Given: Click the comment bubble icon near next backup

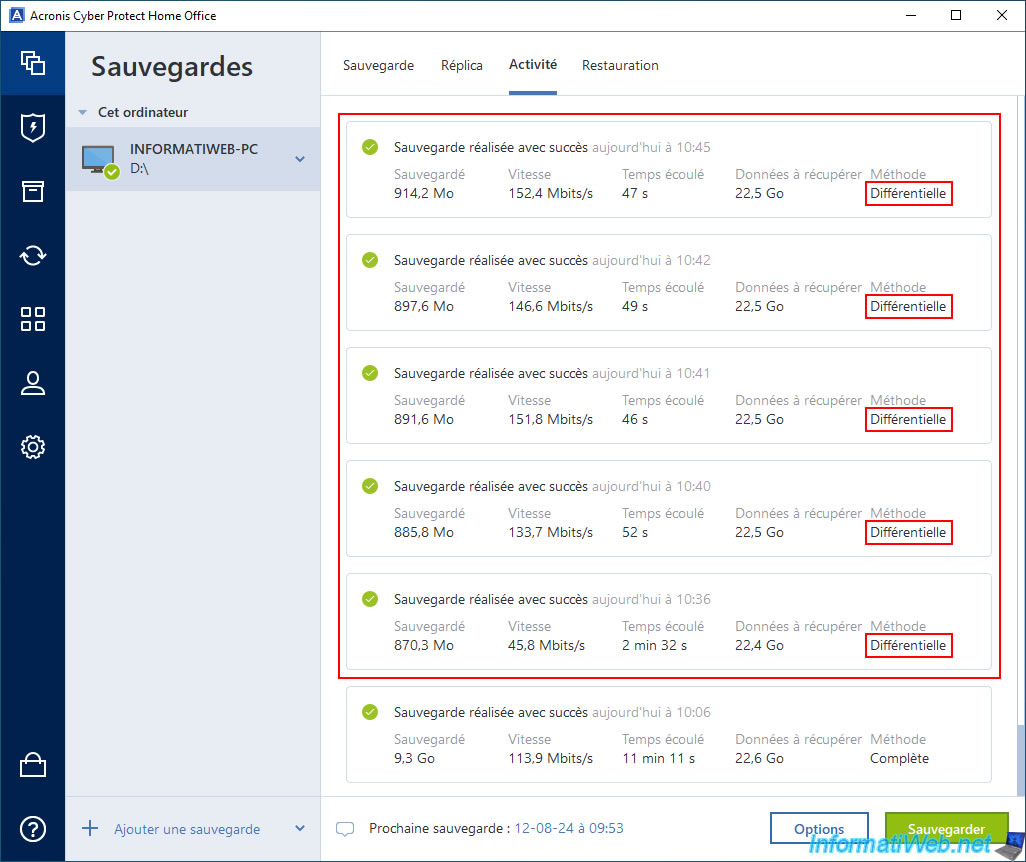Looking at the screenshot, I should coord(345,829).
